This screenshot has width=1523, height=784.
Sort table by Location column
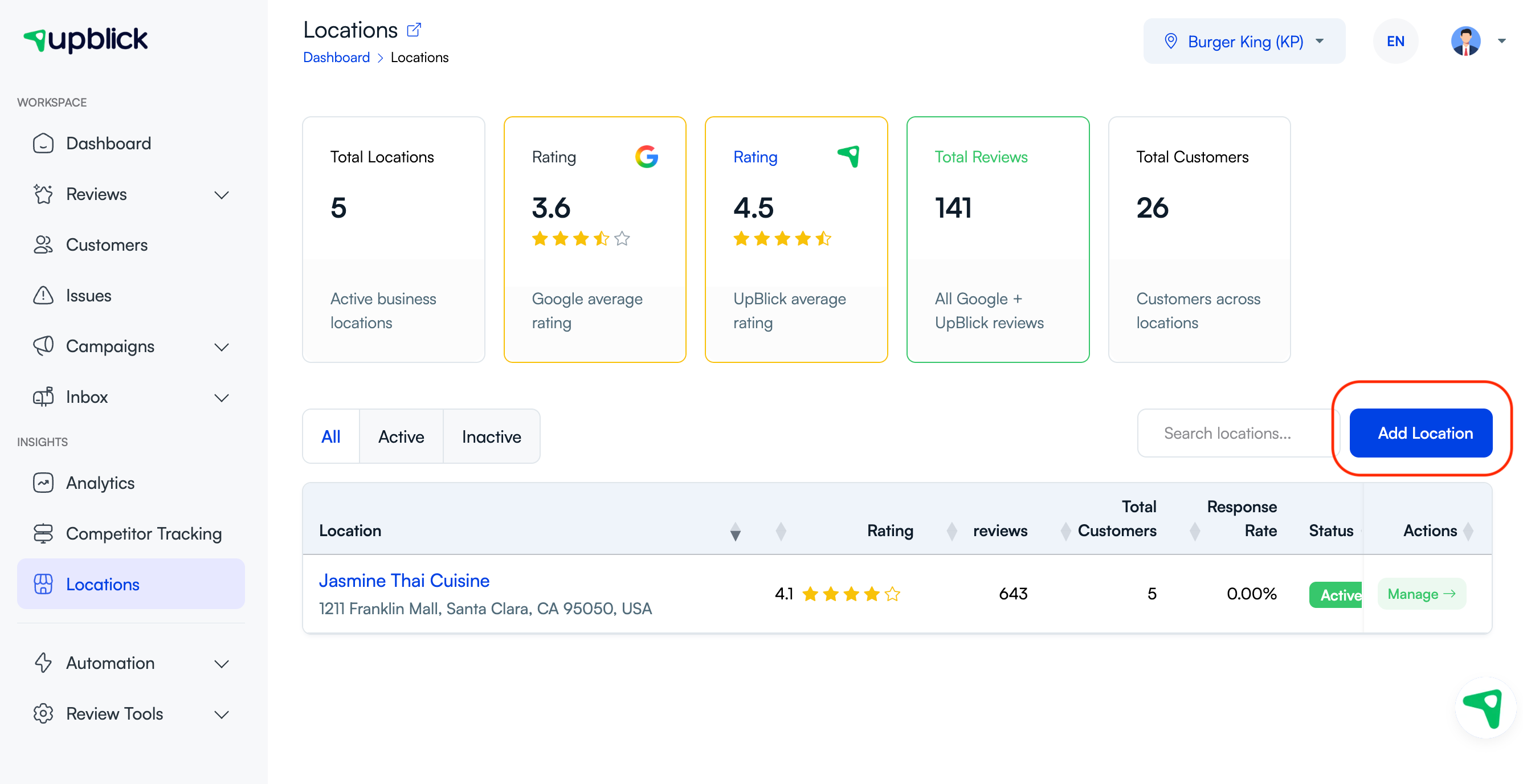pyautogui.click(x=735, y=531)
